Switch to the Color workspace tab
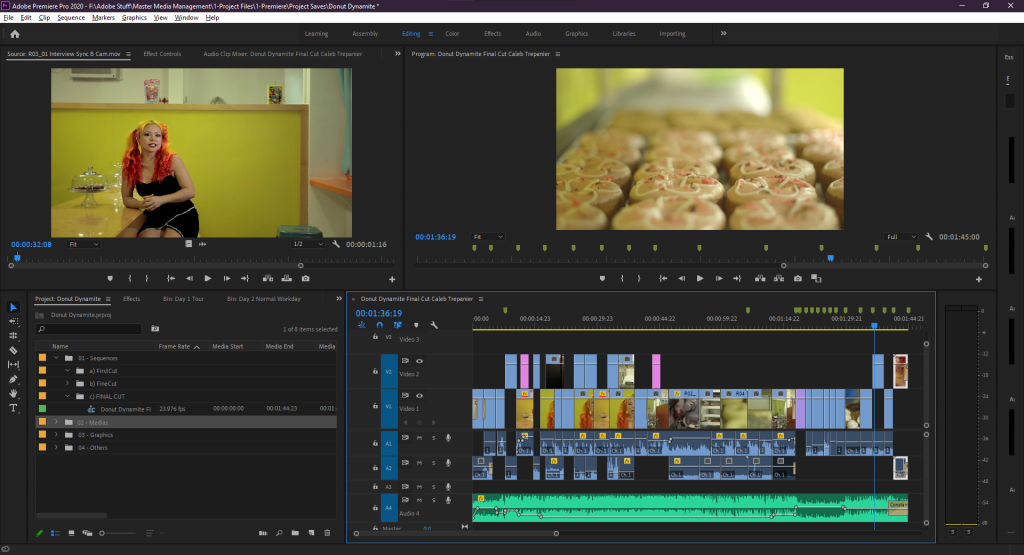Viewport: 1024px width, 555px height. [x=452, y=34]
